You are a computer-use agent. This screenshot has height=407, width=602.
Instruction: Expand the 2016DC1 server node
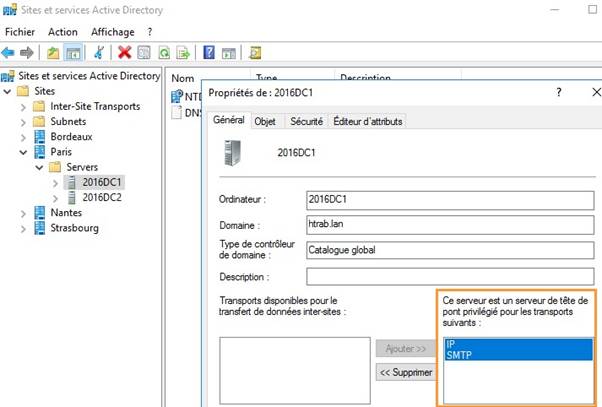(x=55, y=183)
